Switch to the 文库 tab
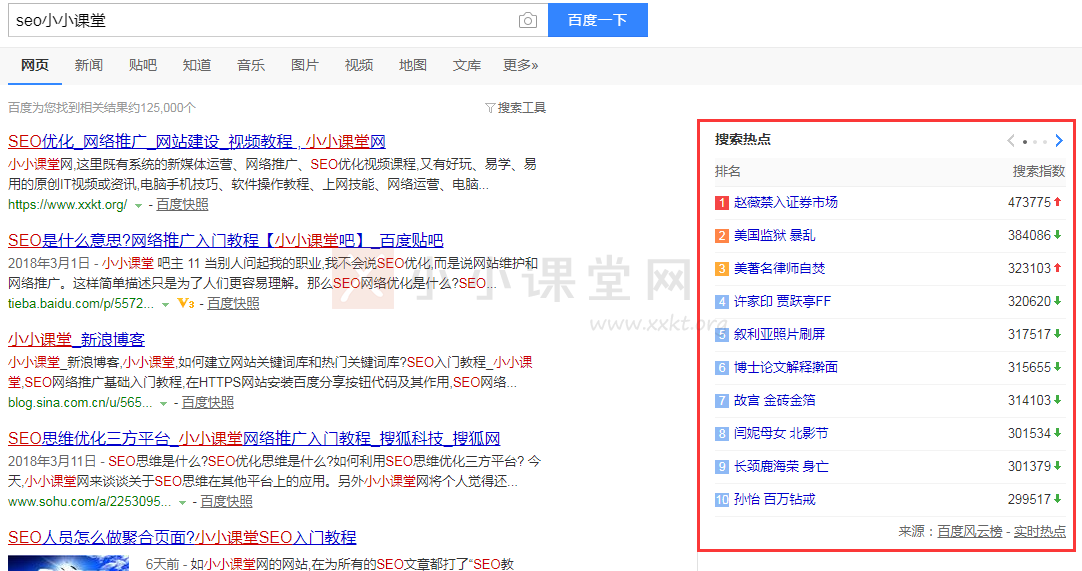1082x571 pixels. 466,65
